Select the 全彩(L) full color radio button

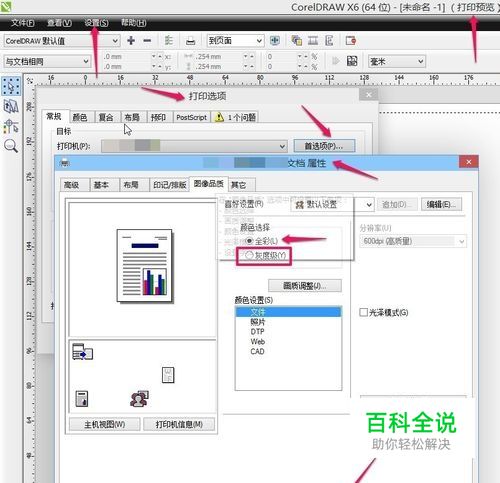tap(249, 240)
